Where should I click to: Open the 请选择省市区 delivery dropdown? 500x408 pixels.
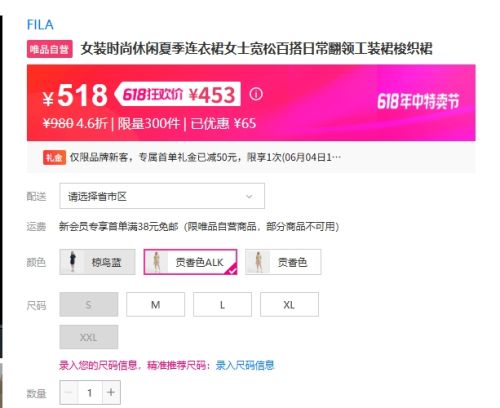(162, 196)
